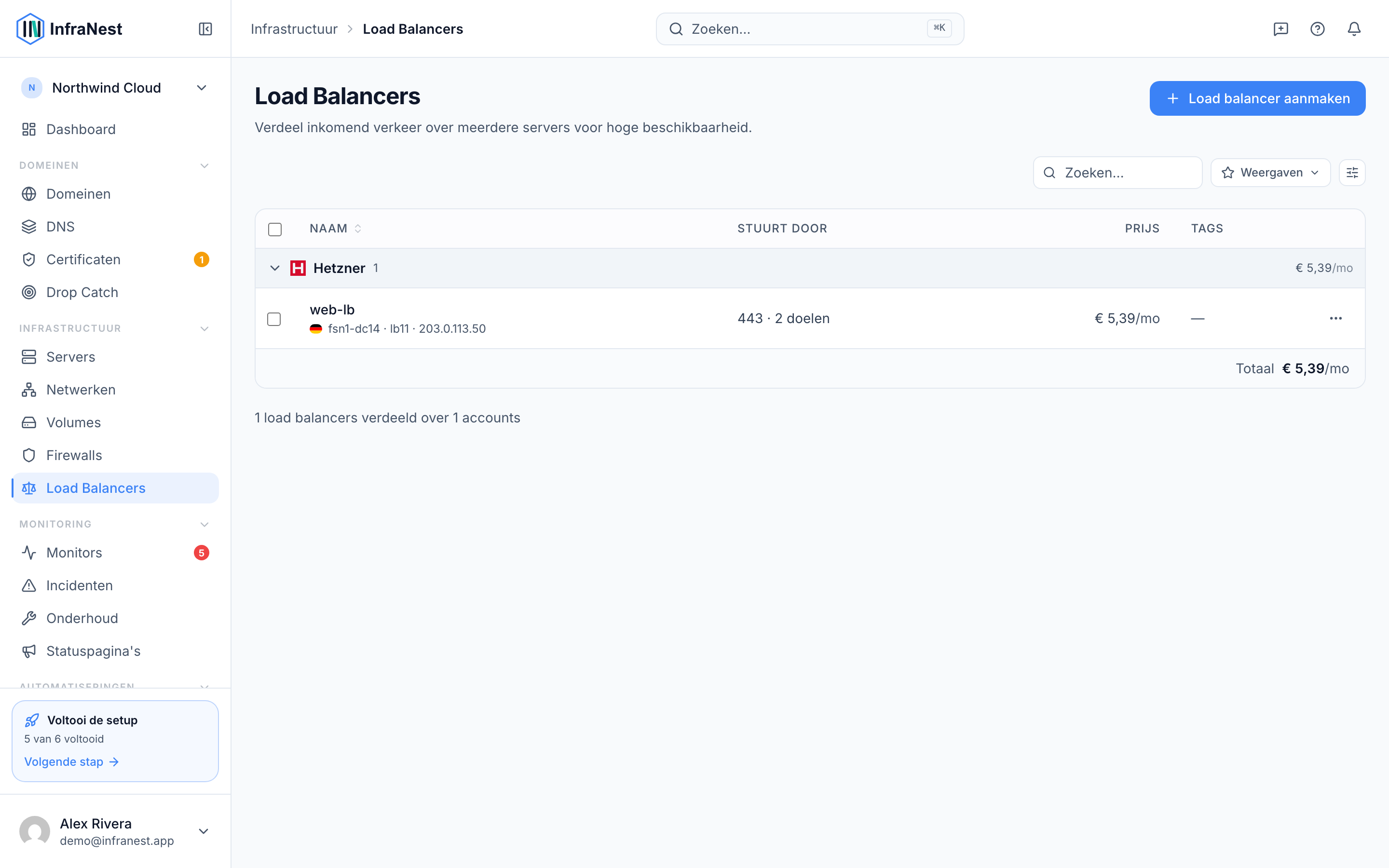The image size is (1389, 868).
Task: Click the Prijs column header
Action: (x=1142, y=229)
